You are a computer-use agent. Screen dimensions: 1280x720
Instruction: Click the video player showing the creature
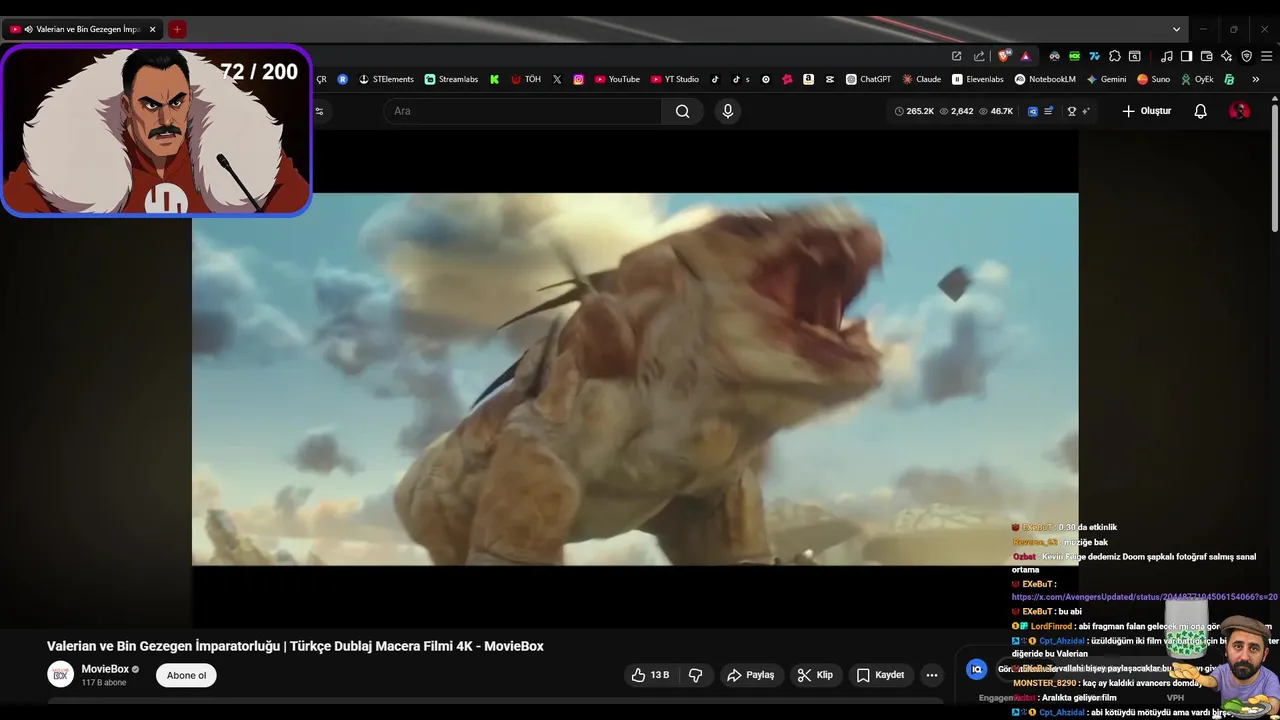(635, 379)
